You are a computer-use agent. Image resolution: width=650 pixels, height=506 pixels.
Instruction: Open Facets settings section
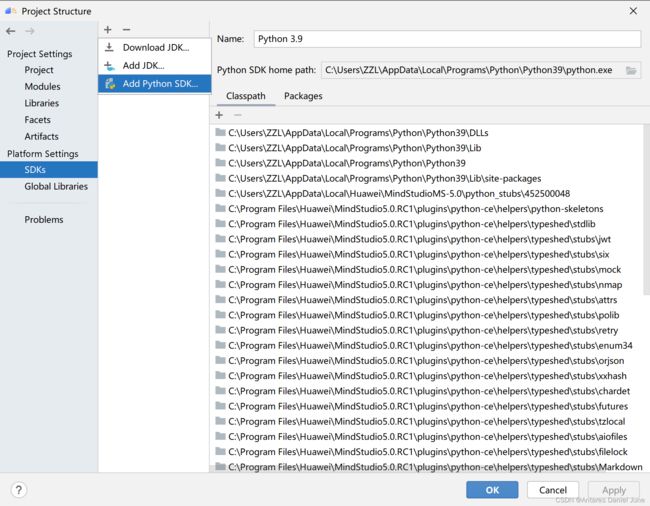click(x=37, y=120)
